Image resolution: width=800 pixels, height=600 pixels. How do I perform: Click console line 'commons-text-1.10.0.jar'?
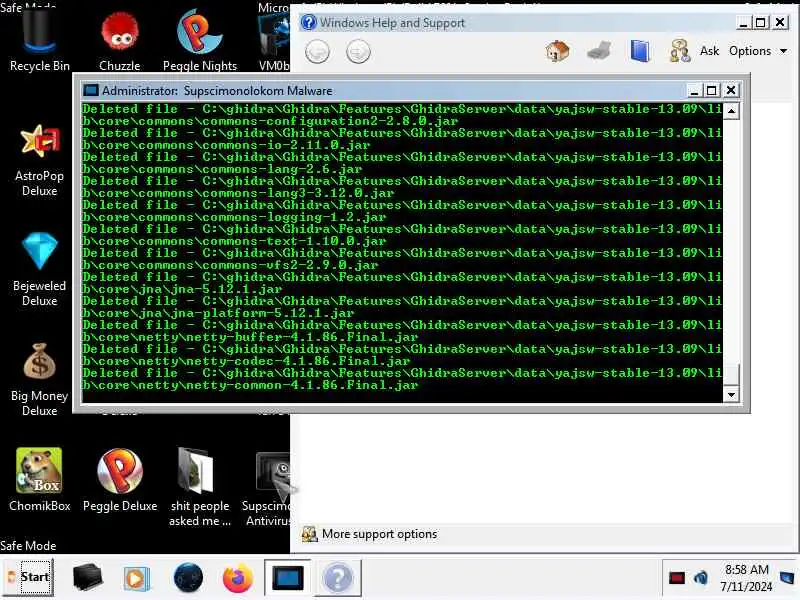coord(234,241)
